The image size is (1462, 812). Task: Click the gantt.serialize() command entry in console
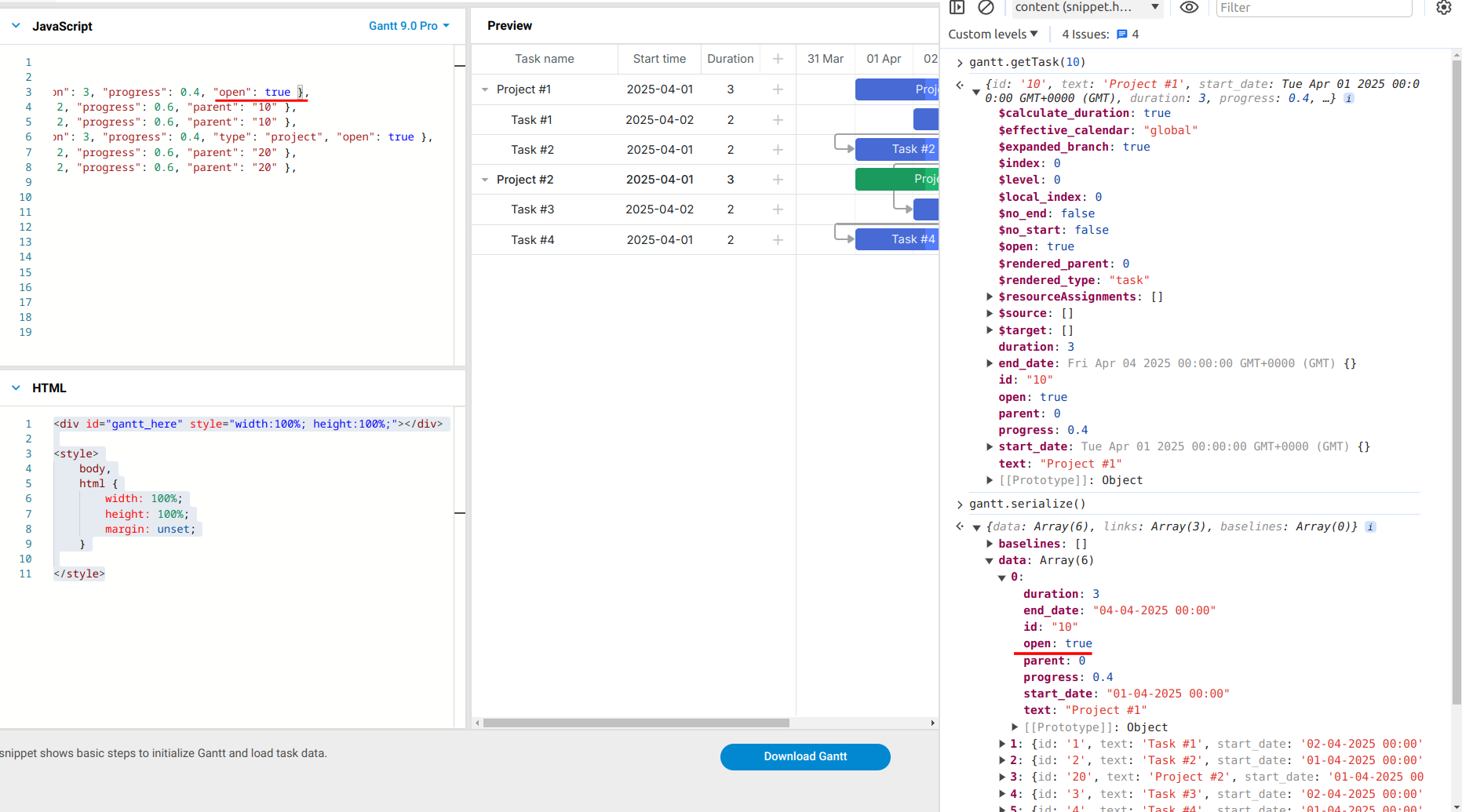1027,504
